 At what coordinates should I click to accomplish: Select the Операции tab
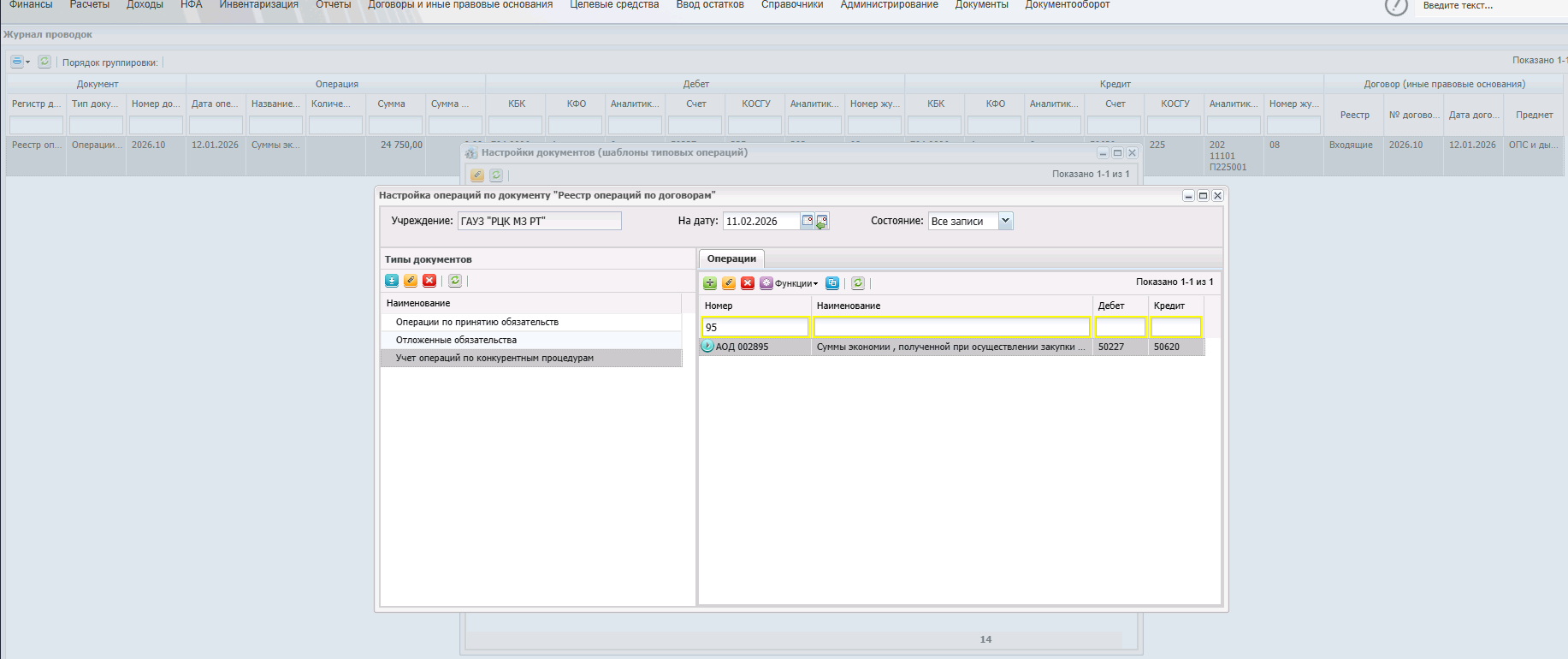click(731, 258)
